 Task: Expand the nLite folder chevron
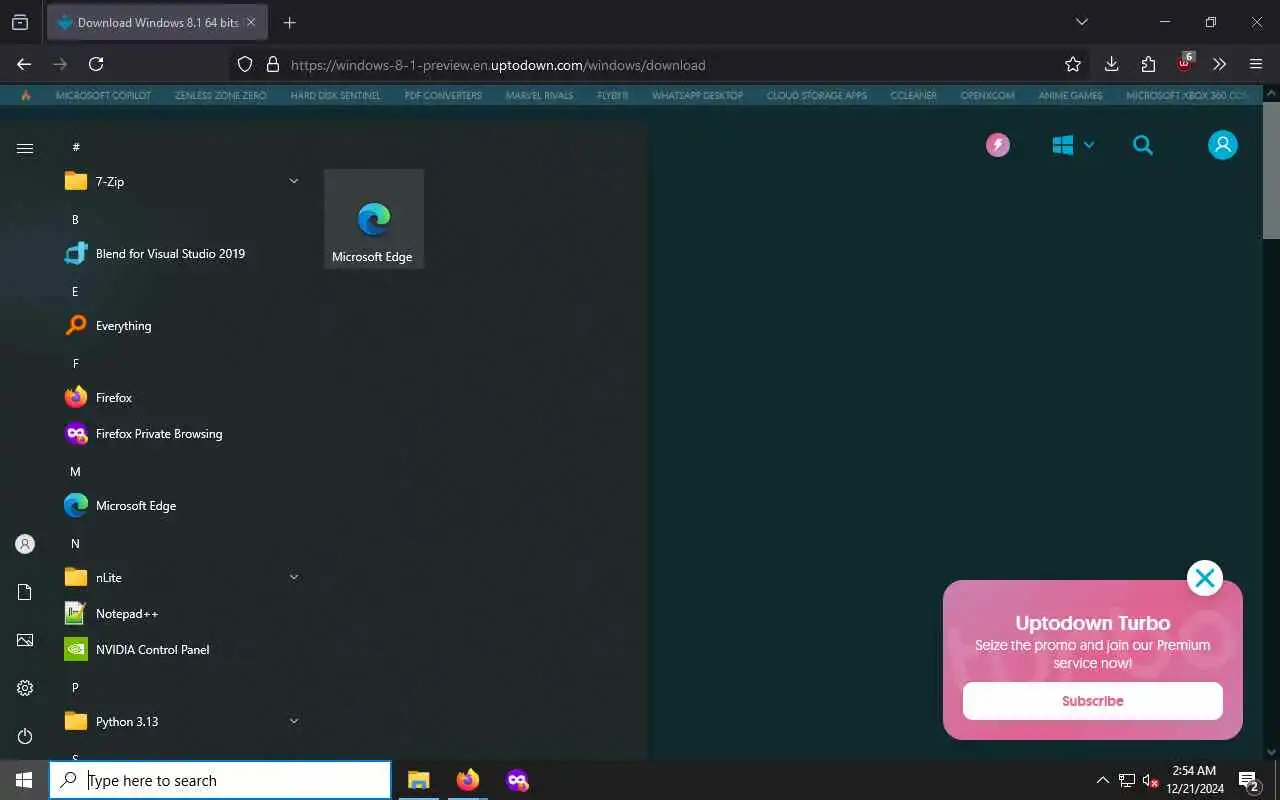click(x=294, y=577)
